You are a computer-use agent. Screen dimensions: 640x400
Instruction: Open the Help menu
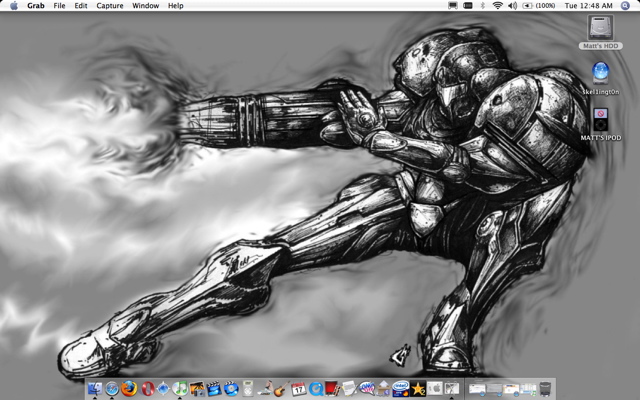coord(176,6)
